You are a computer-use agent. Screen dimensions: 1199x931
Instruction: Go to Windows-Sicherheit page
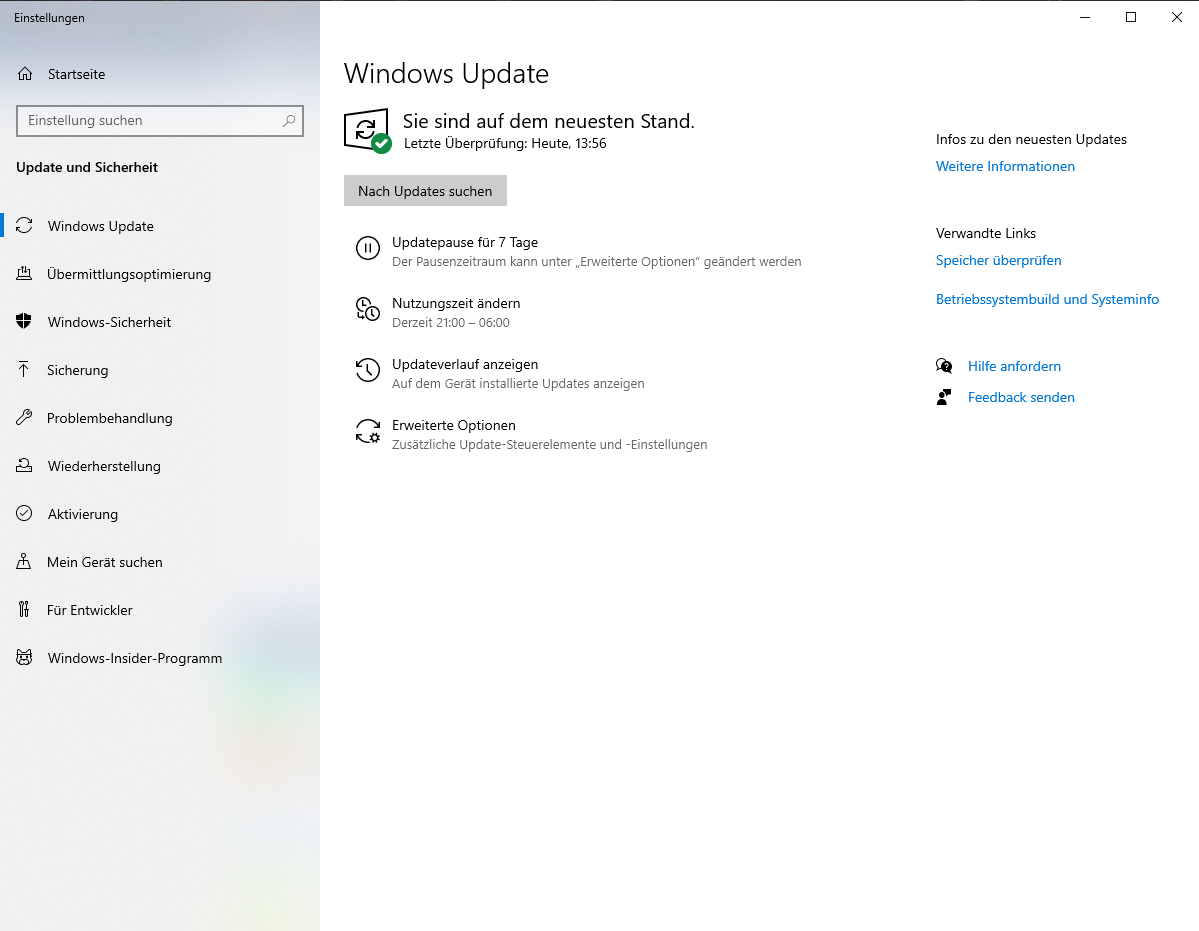coord(160,322)
